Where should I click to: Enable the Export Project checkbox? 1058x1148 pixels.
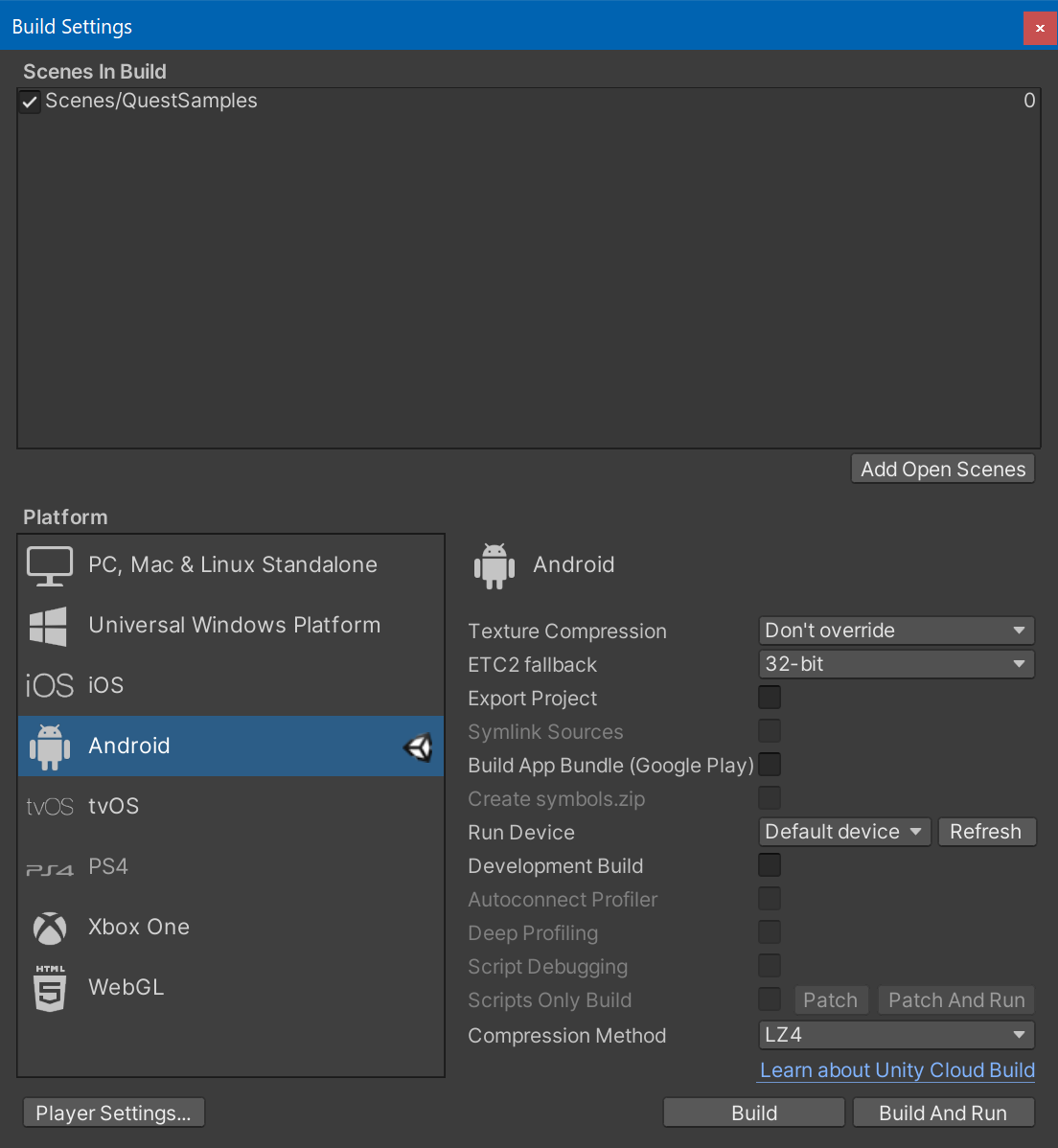click(770, 698)
